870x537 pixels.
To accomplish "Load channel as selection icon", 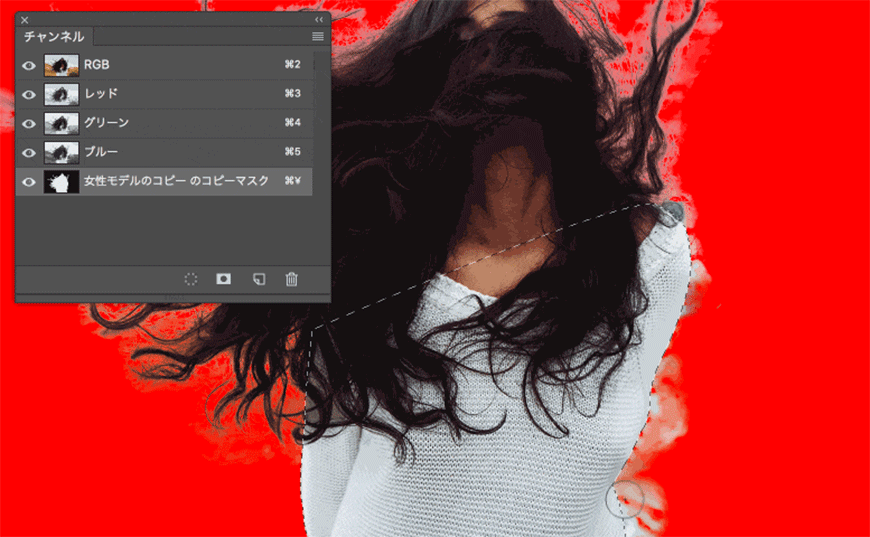I will coord(191,279).
